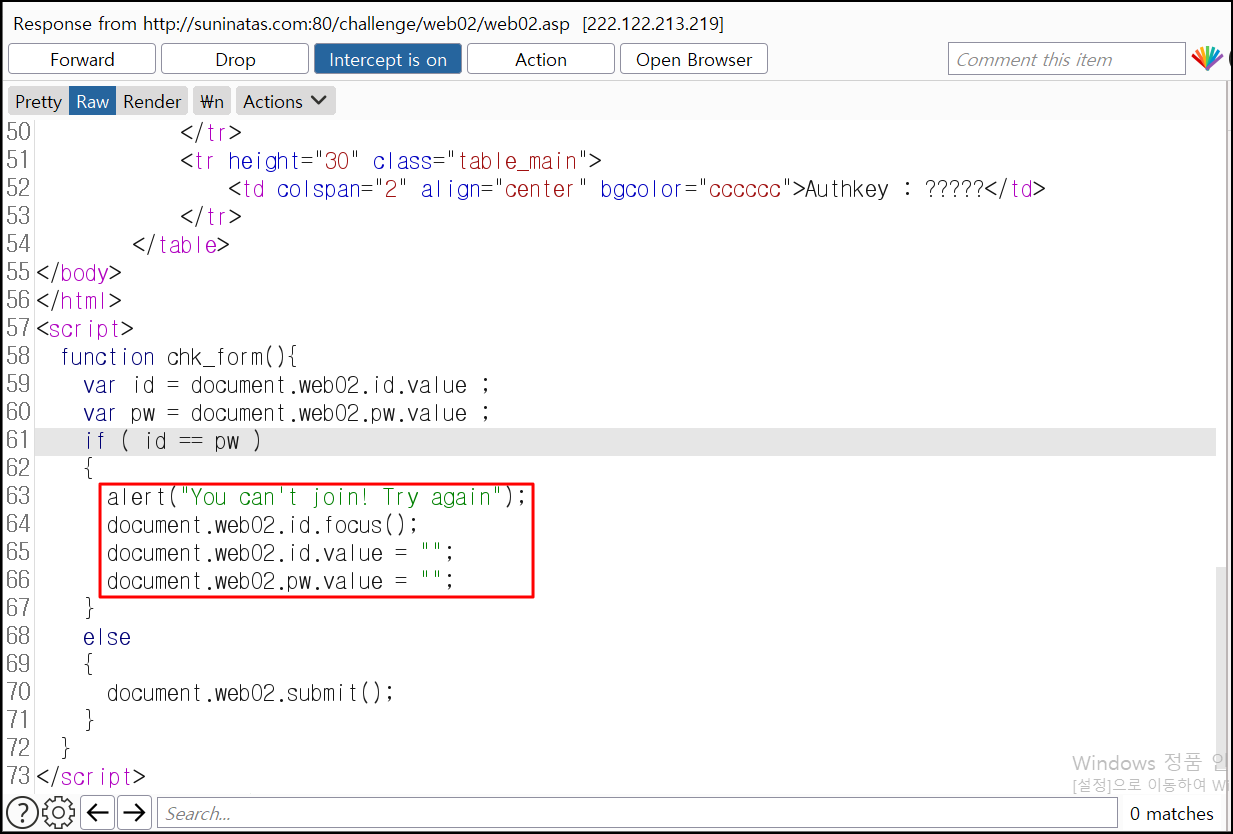Click 'document.web02.id.value = "";' on line 65
The height and width of the screenshot is (834, 1233).
280,553
